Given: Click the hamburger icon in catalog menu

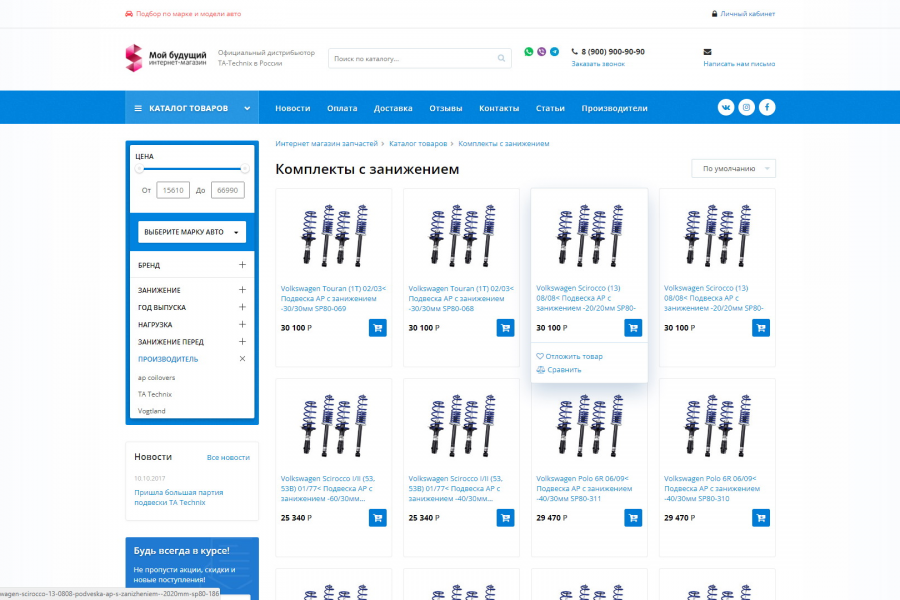Looking at the screenshot, I should pos(138,108).
